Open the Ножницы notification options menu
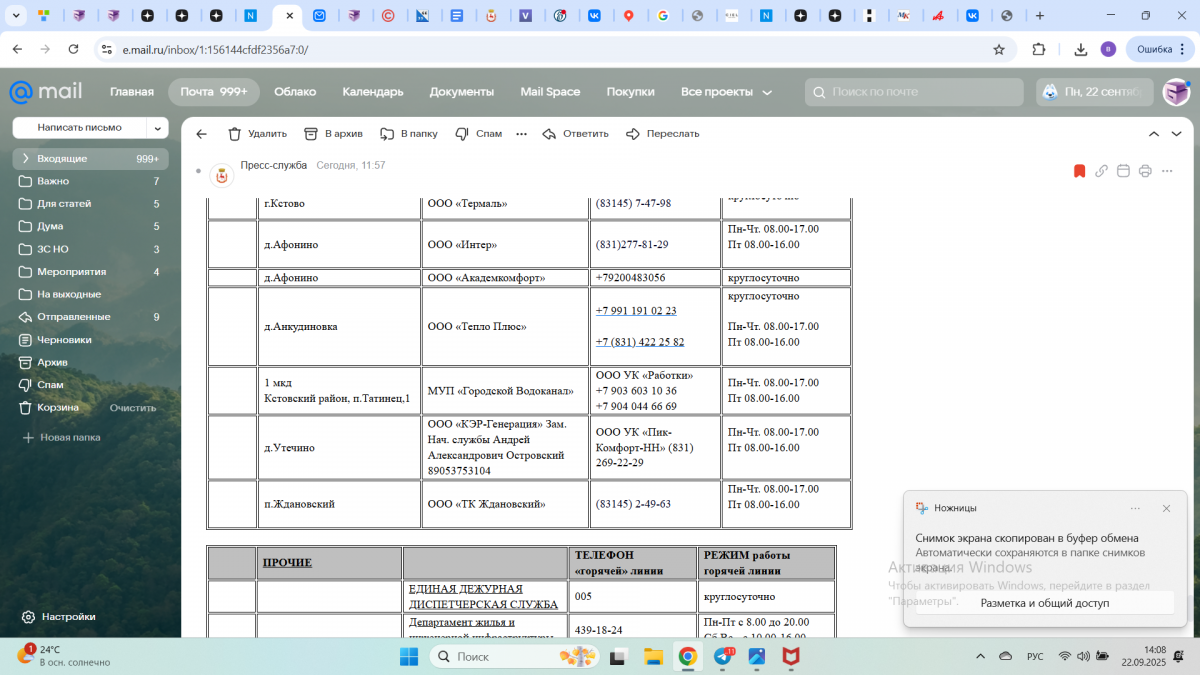Screen dimensions: 1200x675 click(x=1135, y=508)
